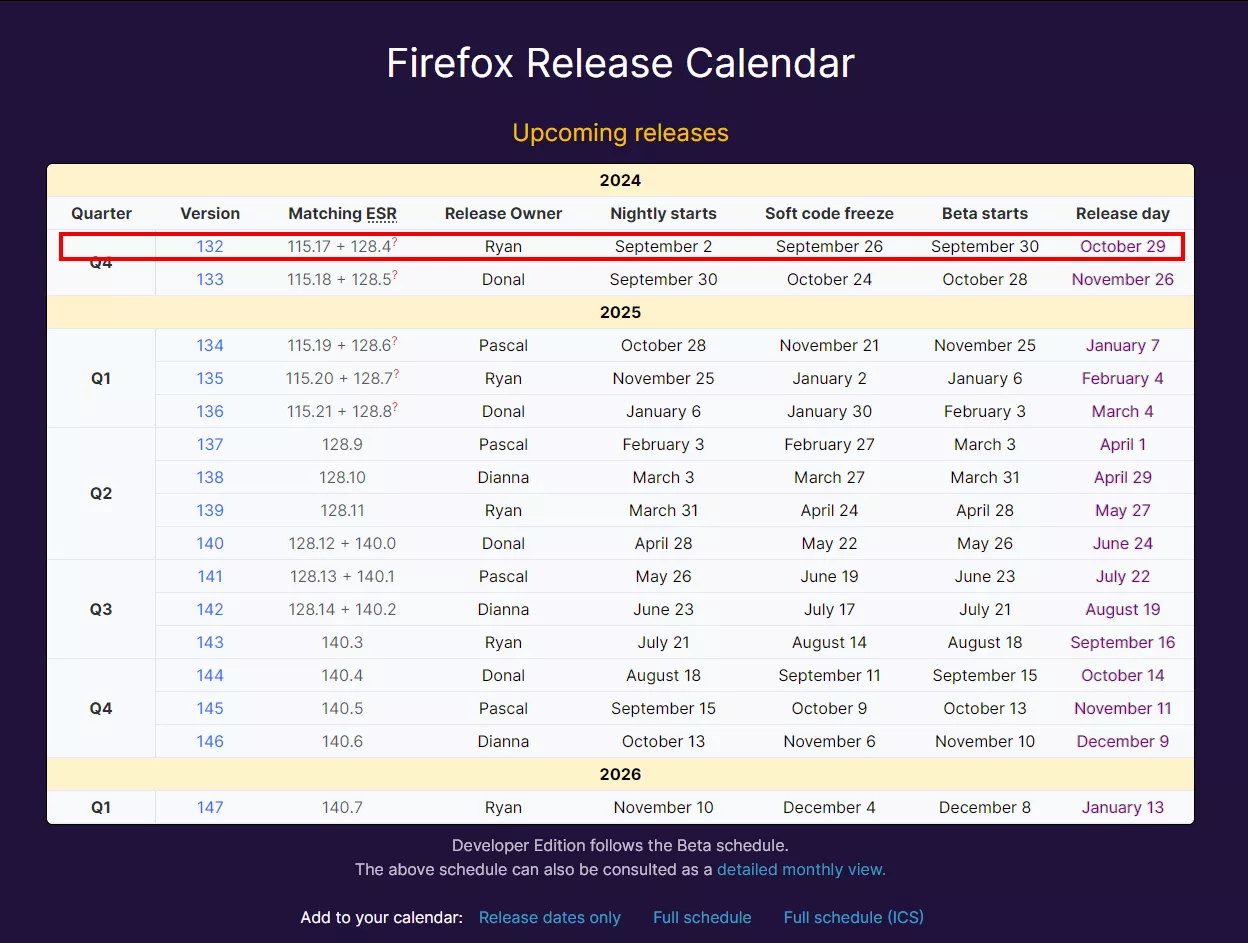Screen dimensions: 1248x943
Task: Click the question mark beside 115.18 + 128.5
Action: coord(395,276)
